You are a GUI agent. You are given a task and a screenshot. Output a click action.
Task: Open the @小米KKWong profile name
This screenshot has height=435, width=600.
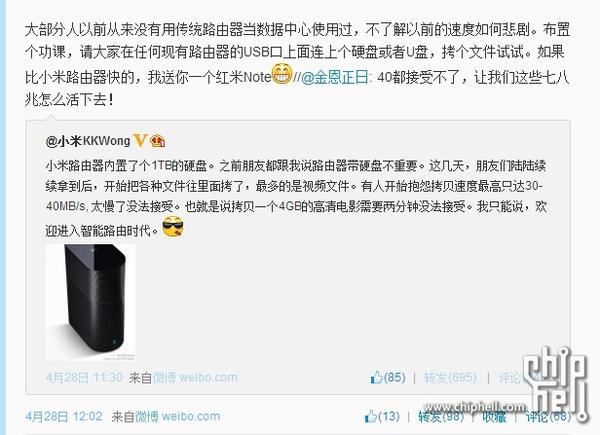point(88,141)
